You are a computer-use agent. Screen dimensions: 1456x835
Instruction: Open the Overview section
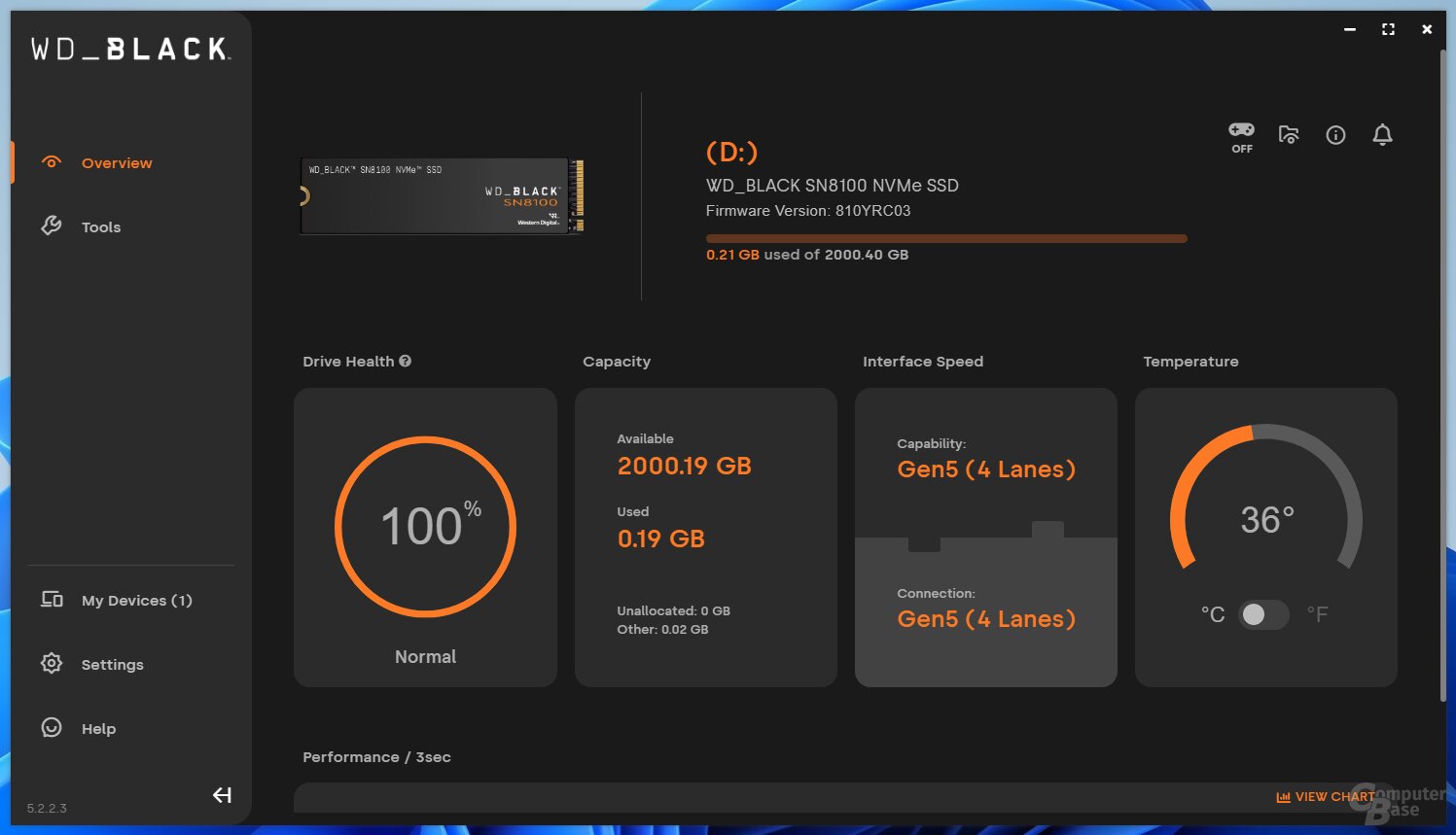click(117, 163)
